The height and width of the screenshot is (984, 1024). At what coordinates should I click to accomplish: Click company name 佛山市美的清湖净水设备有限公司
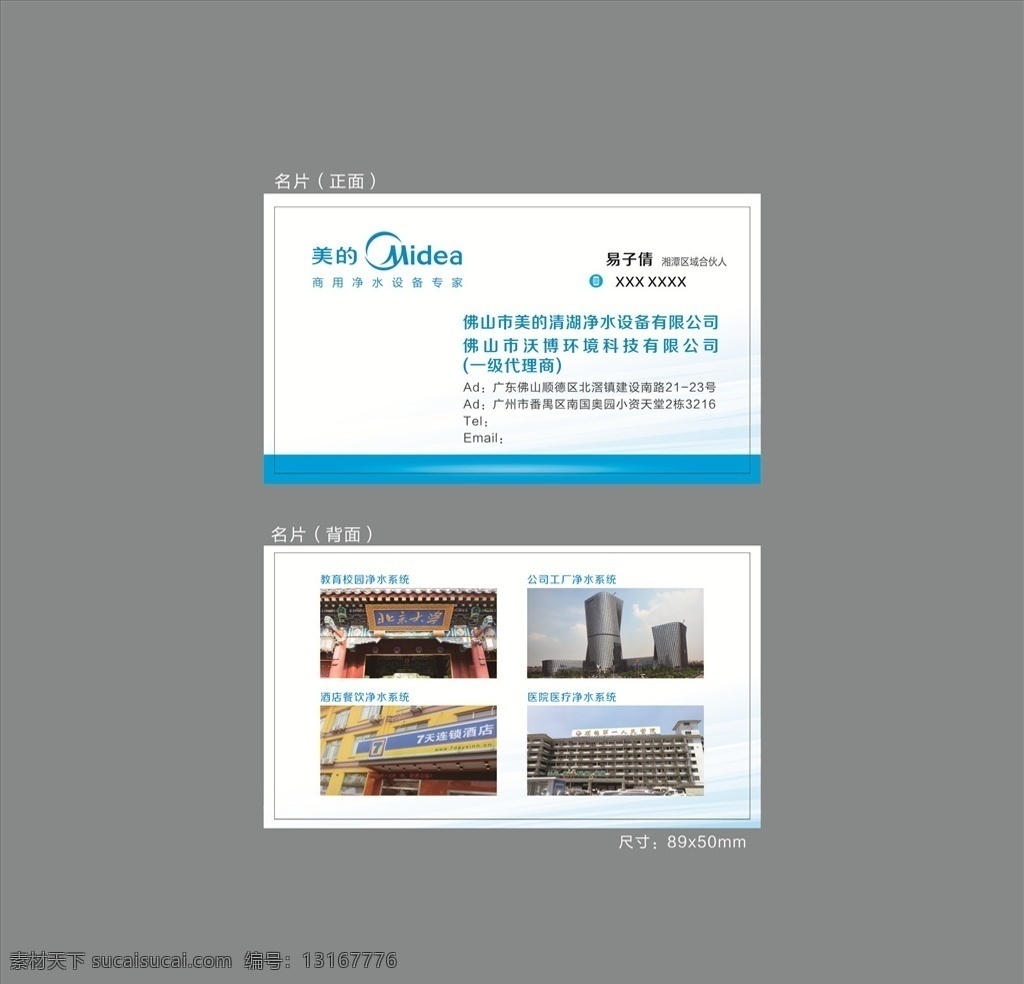coord(591,322)
